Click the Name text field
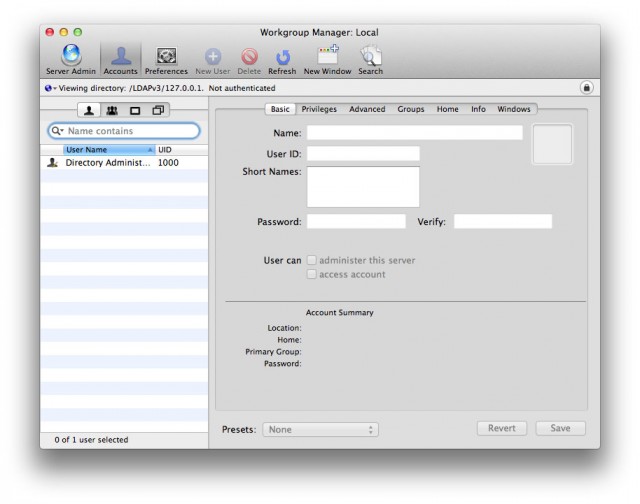 point(415,133)
